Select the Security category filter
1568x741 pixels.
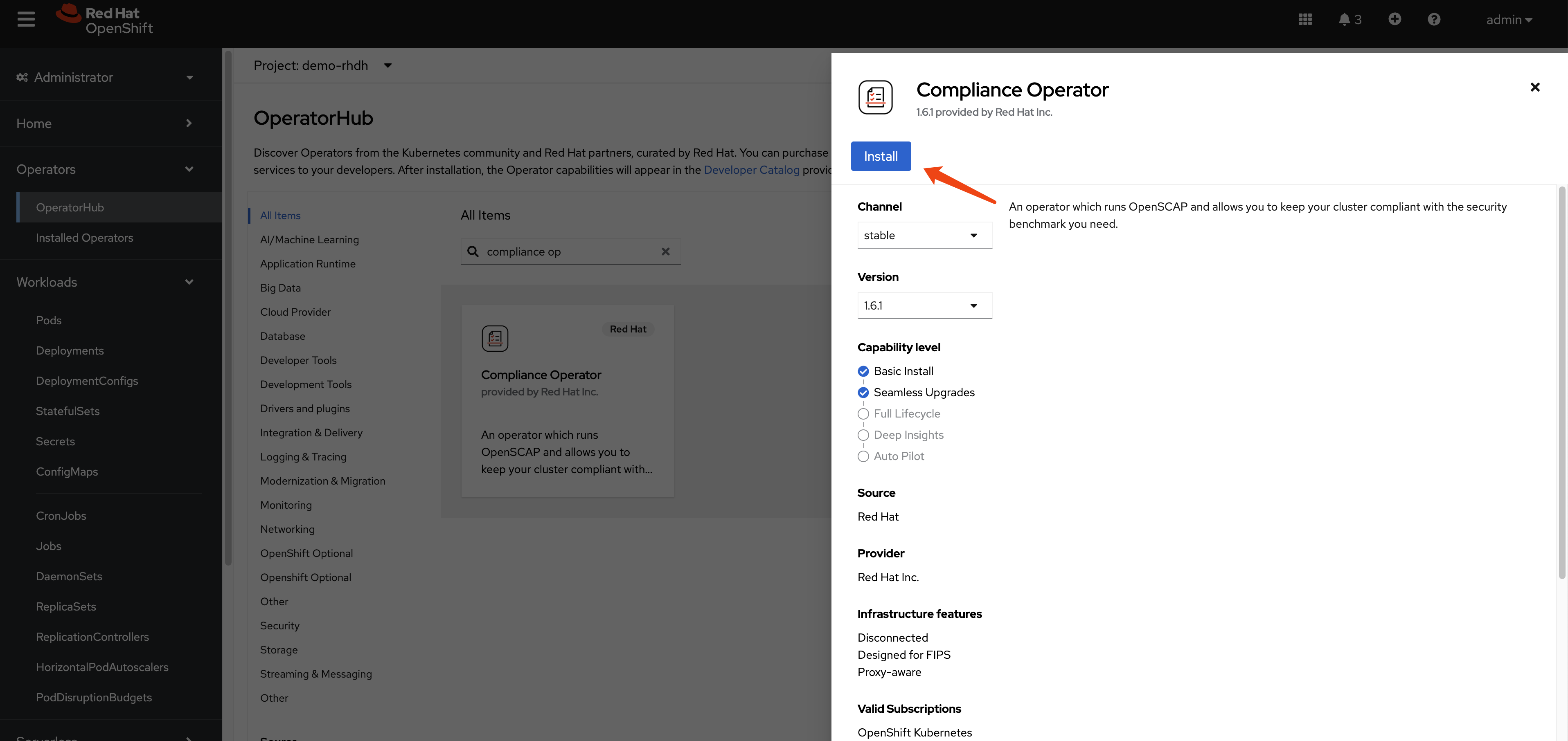click(279, 625)
